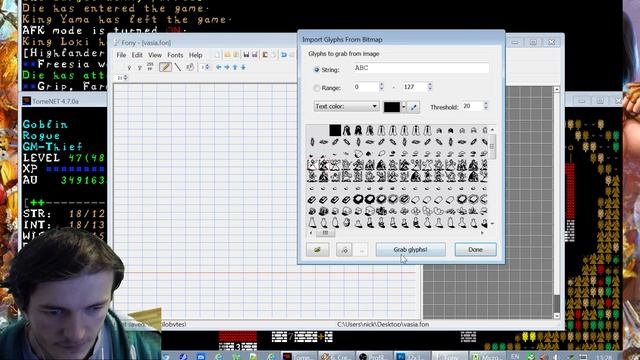Click the small disabled button next to paste
640x360 pixels.
point(361,250)
